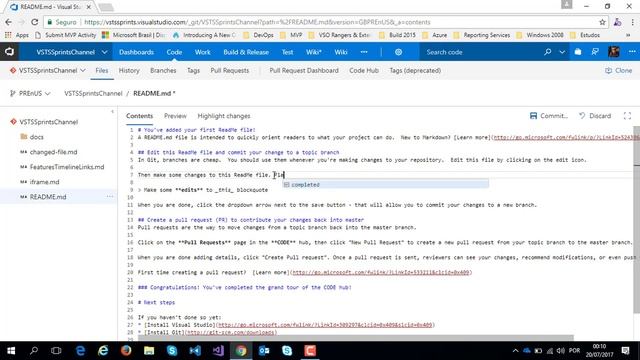Open the DevOps bookmarks folder
This screenshot has width=640, height=360.
click(258, 35)
